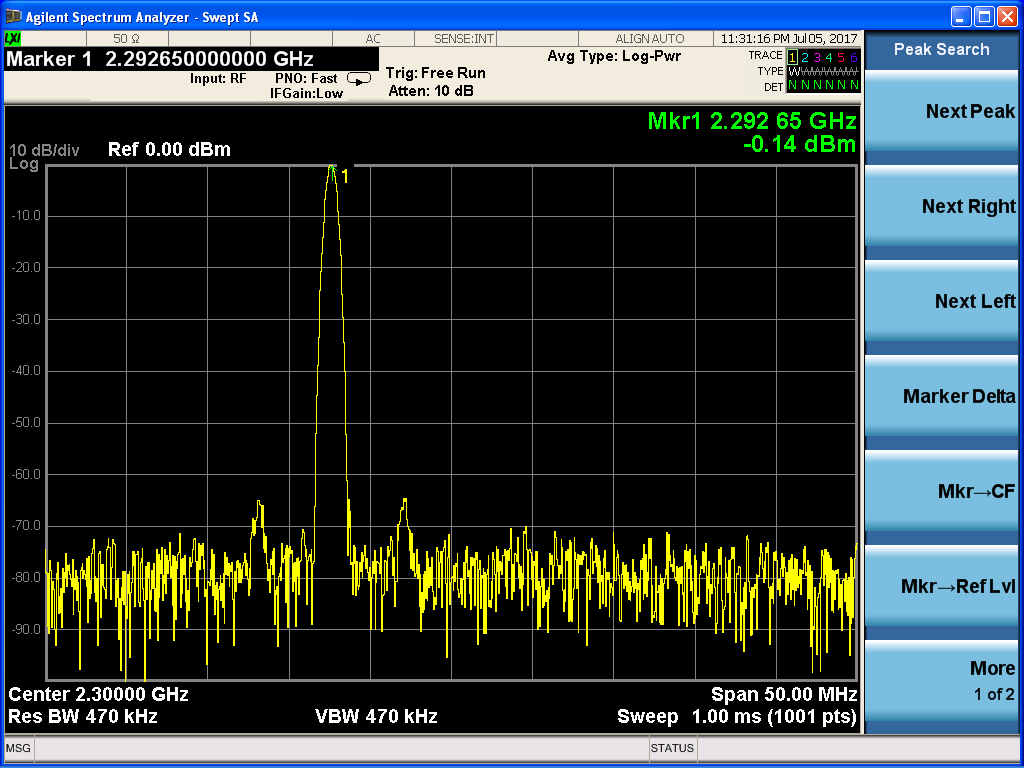Image resolution: width=1024 pixels, height=768 pixels.
Task: Click the IFGain:Low label
Action: tap(306, 93)
